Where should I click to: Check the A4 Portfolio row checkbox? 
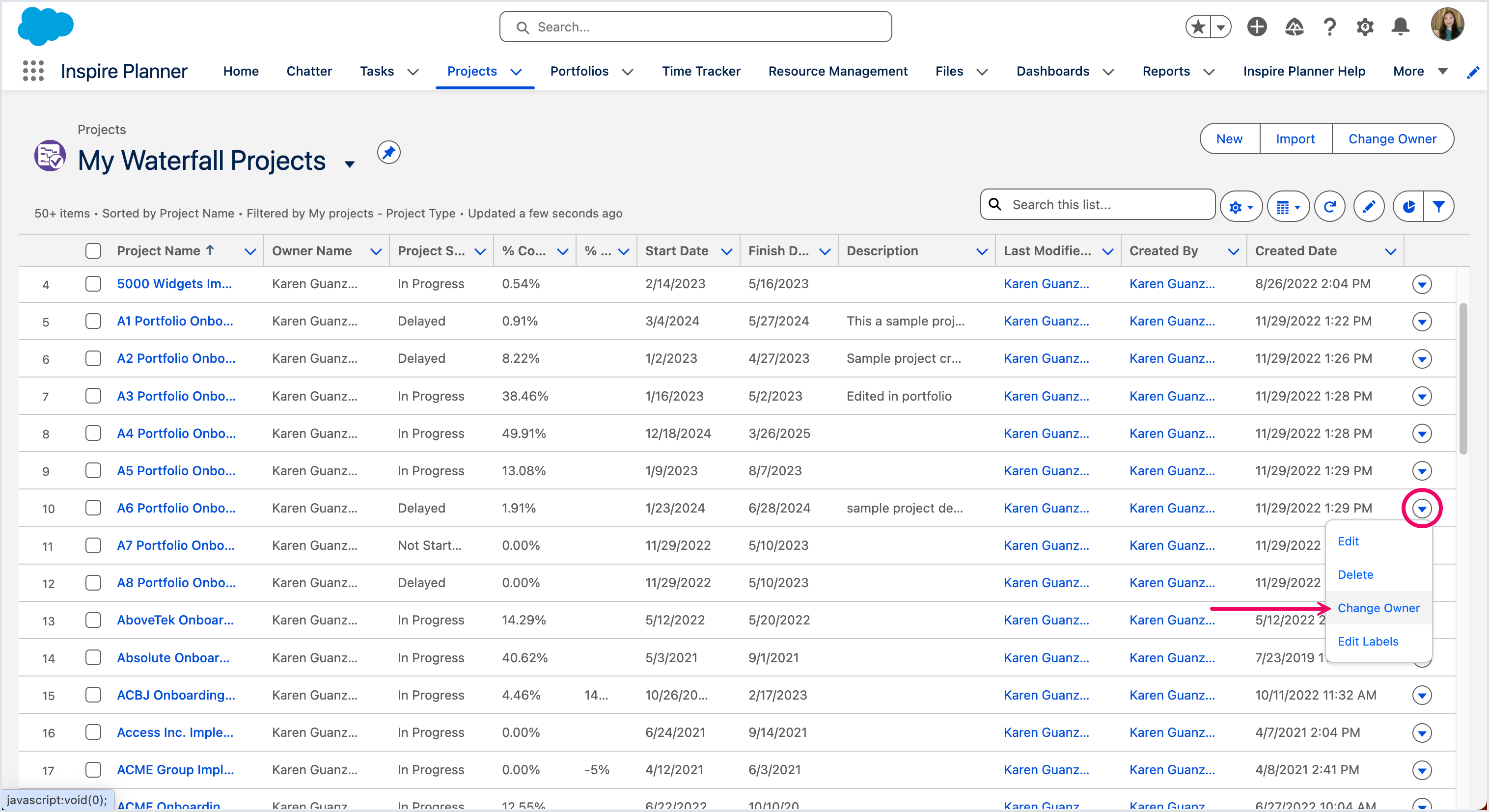93,433
